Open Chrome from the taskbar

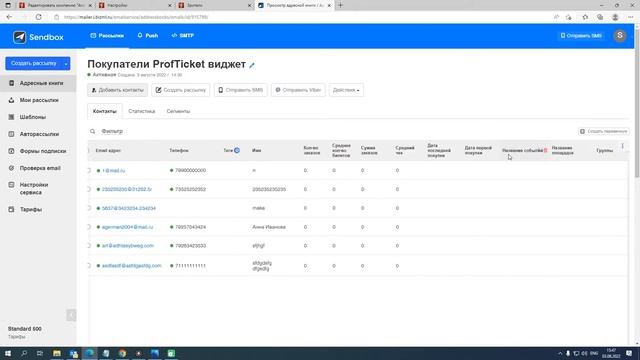(x=122, y=353)
